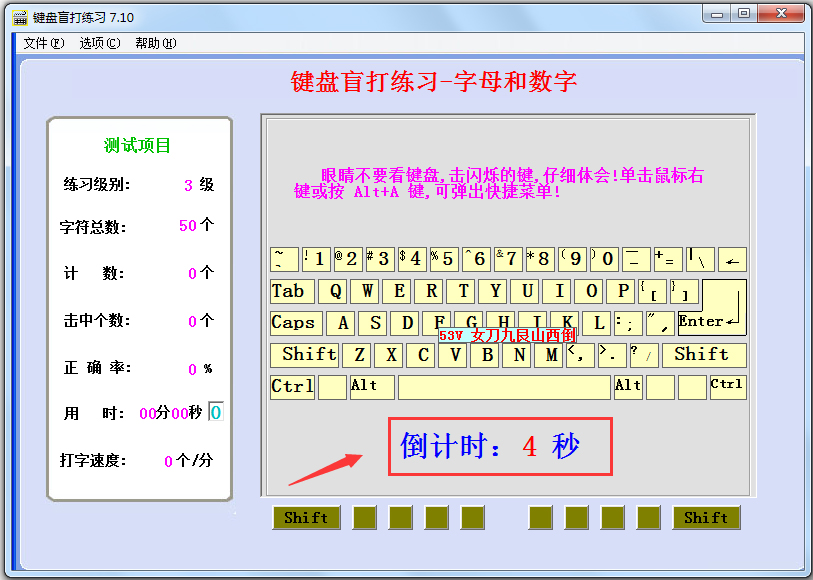Click the application icon in title bar

click(x=19, y=17)
